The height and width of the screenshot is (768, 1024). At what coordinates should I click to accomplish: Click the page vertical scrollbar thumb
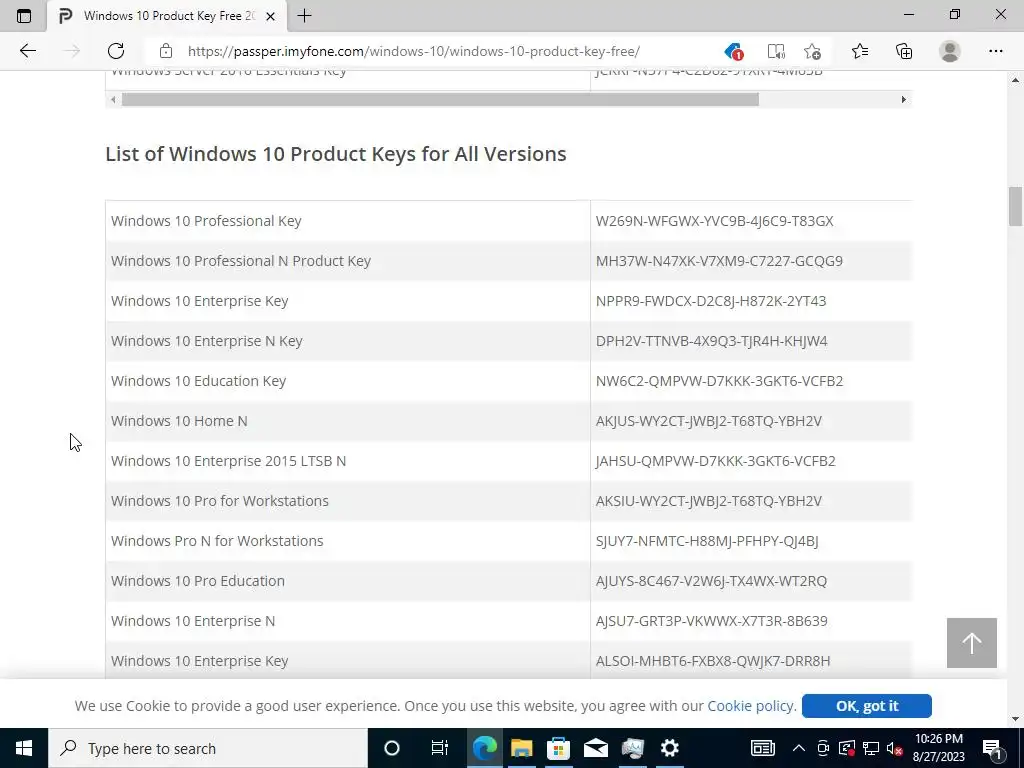point(1015,206)
